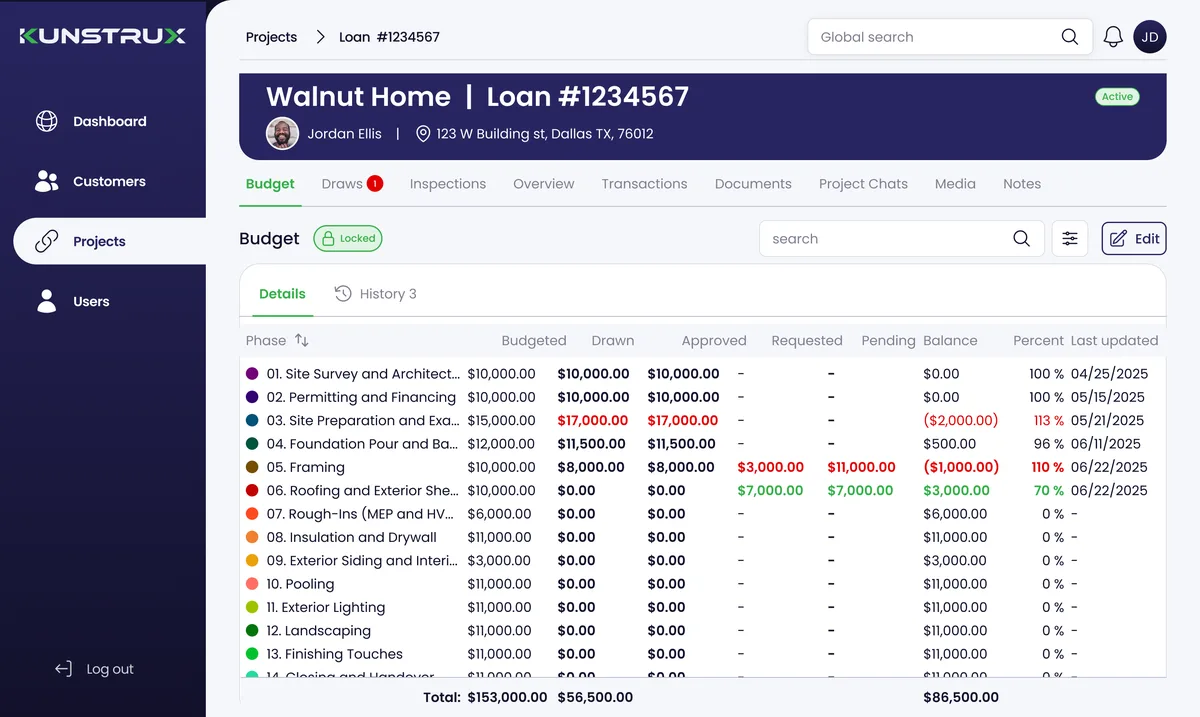Click the $153,000.00 total budgeted

coord(507,697)
